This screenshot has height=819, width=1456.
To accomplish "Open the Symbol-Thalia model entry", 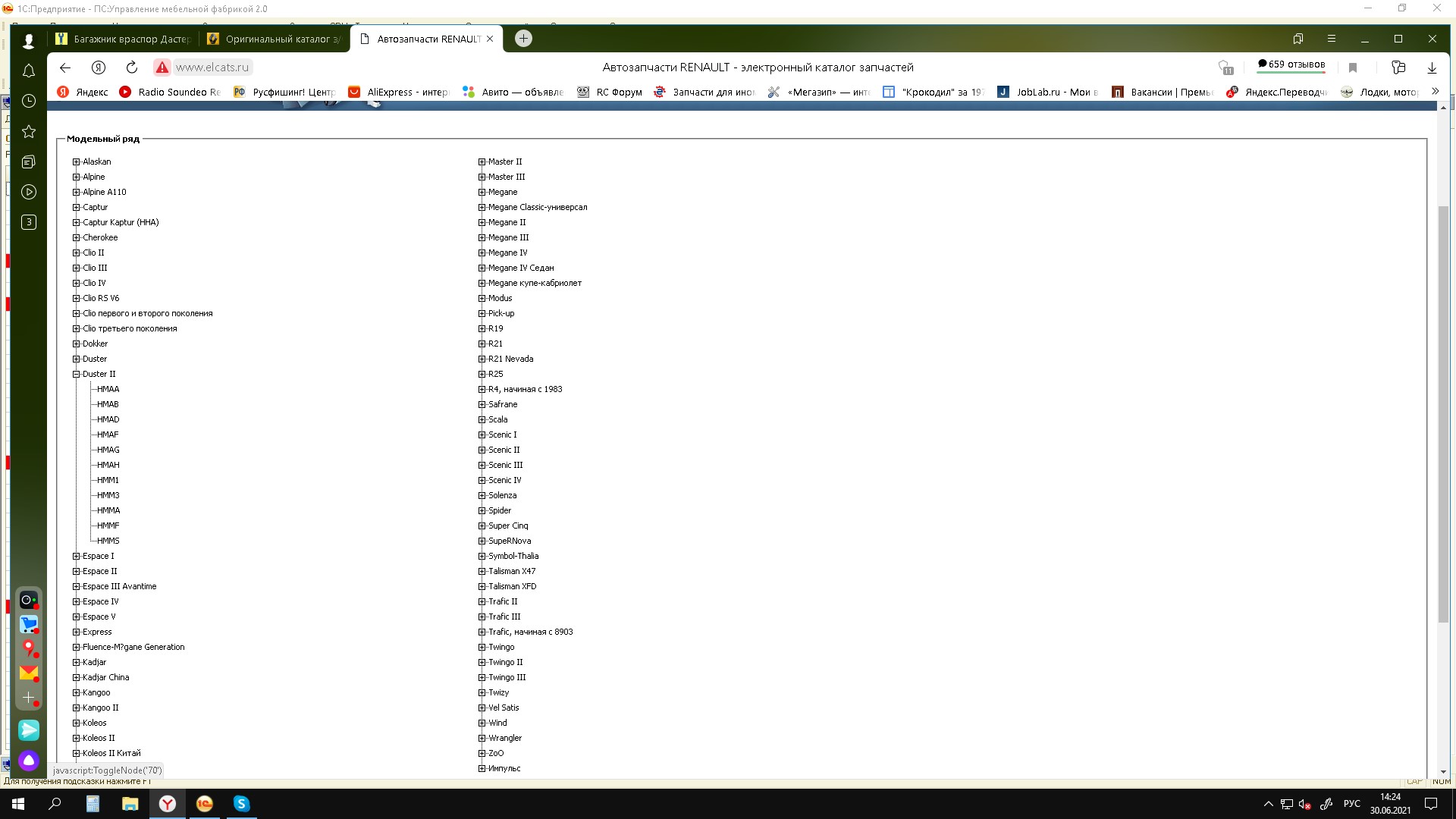I will 513,556.
